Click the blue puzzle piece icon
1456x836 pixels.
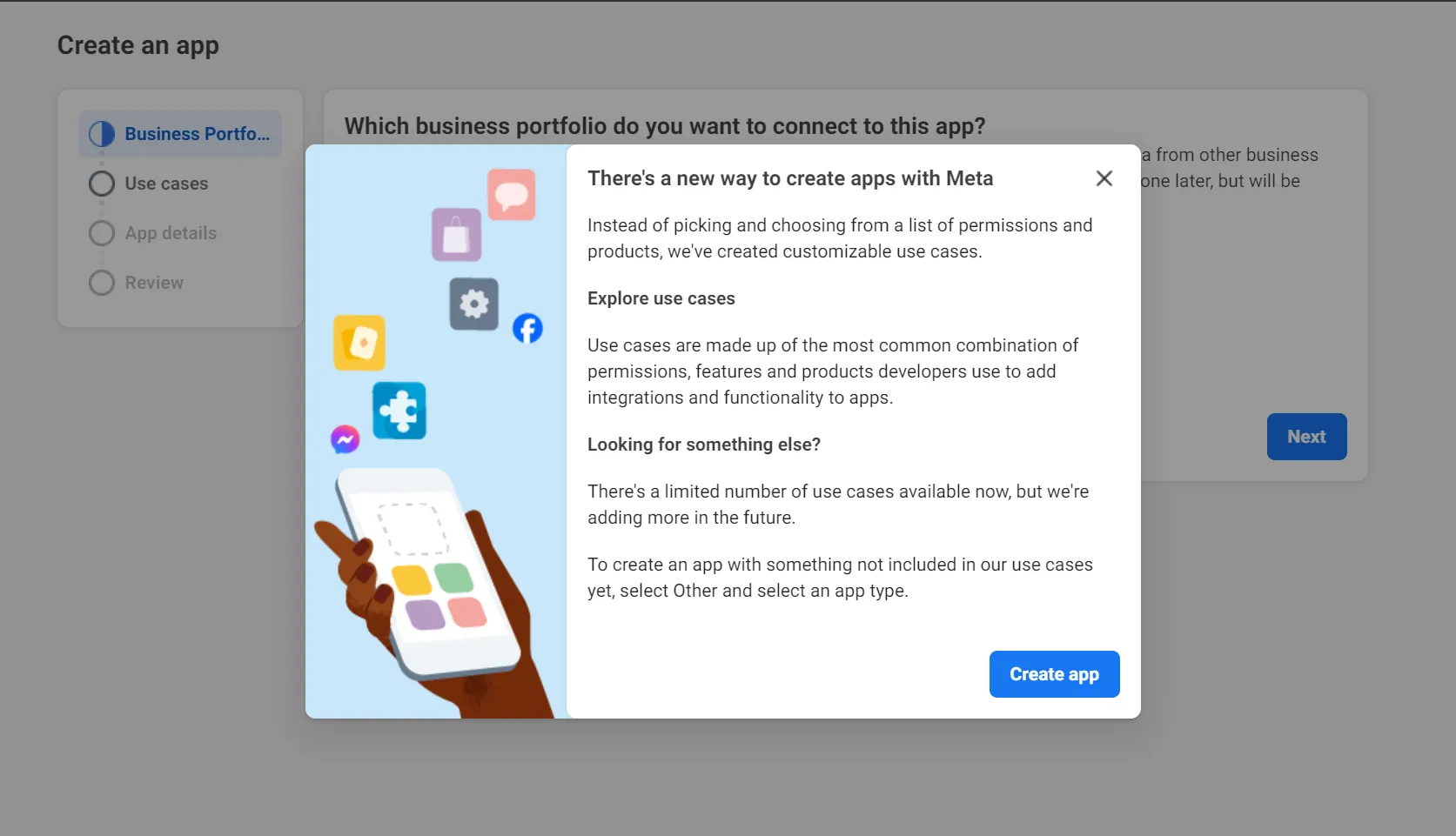point(399,411)
